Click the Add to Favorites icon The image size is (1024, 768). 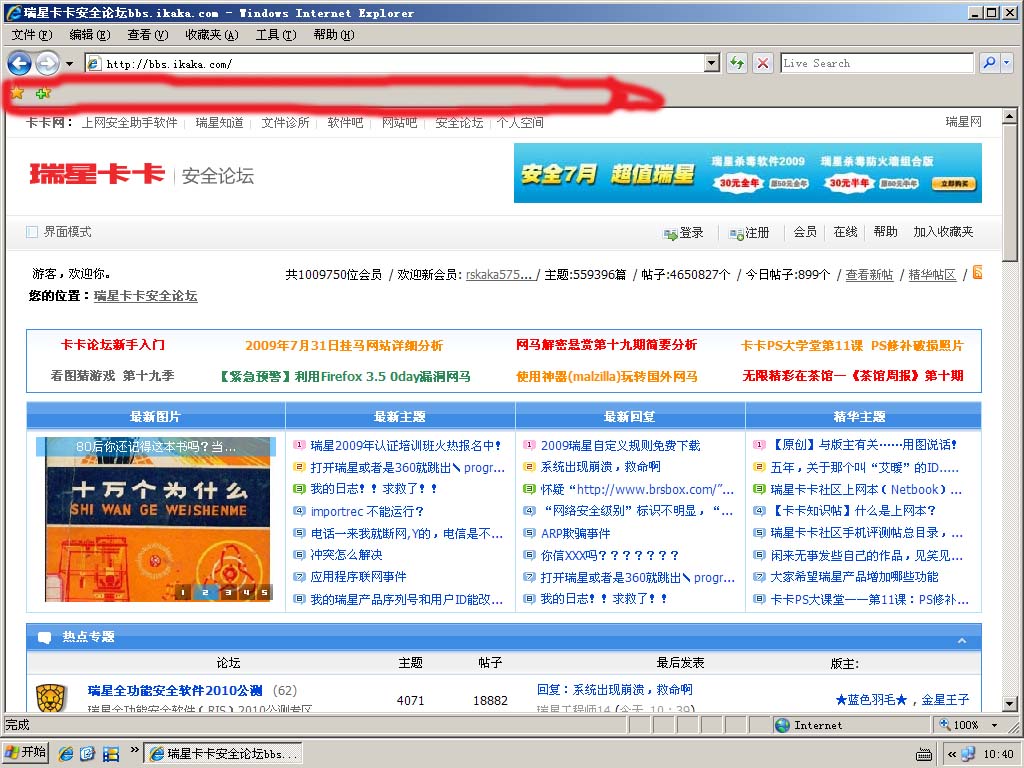coord(43,93)
